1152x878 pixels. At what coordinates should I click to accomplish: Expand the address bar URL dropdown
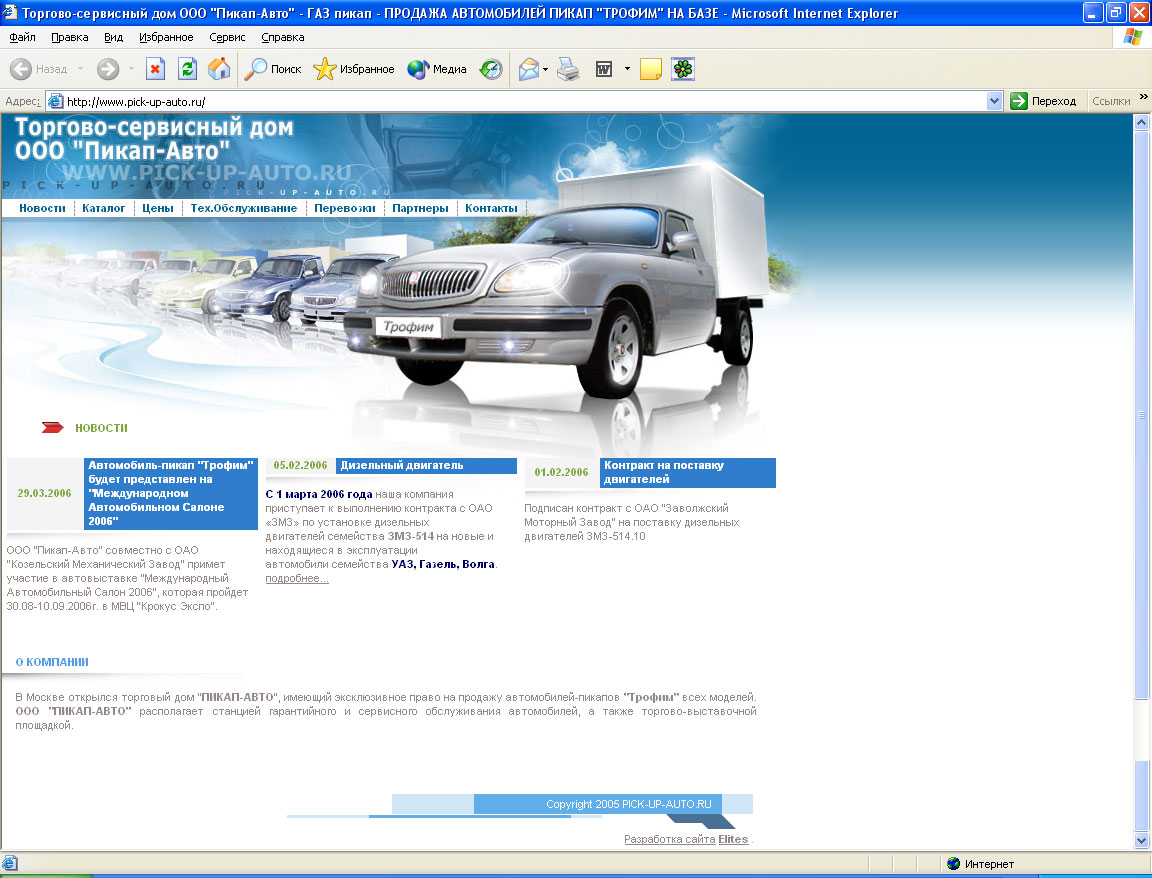994,101
